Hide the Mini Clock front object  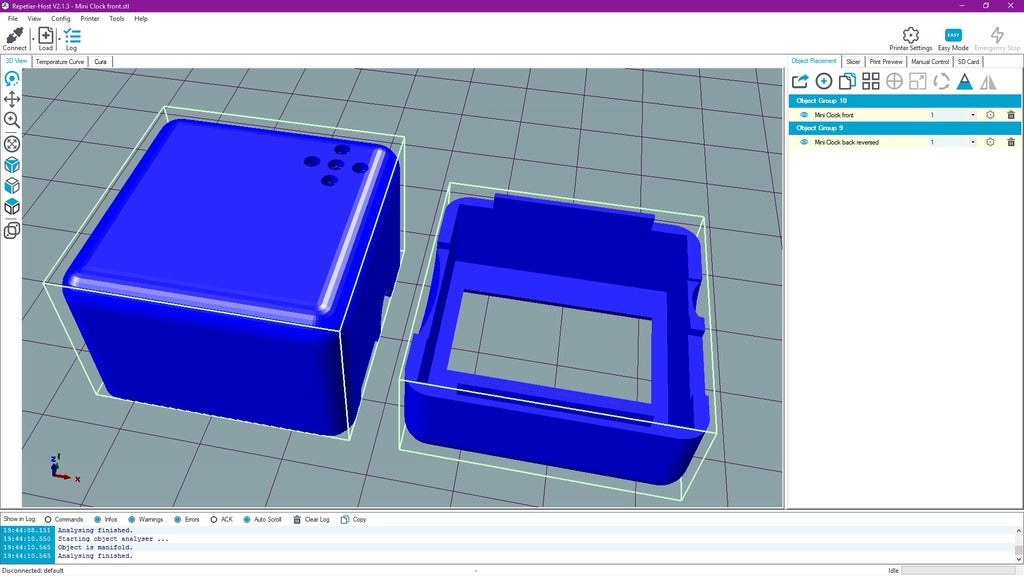tap(804, 115)
